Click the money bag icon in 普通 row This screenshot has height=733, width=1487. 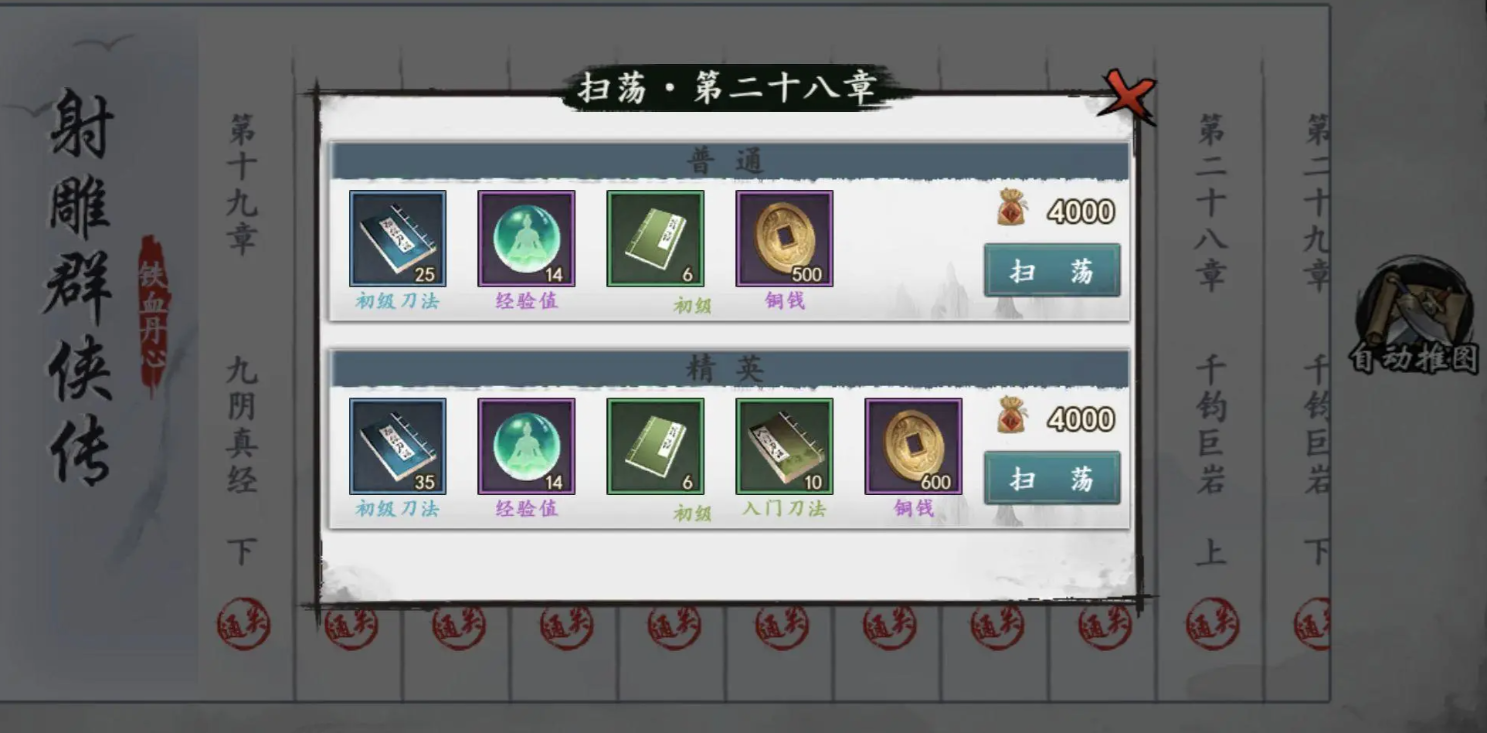(x=1013, y=208)
